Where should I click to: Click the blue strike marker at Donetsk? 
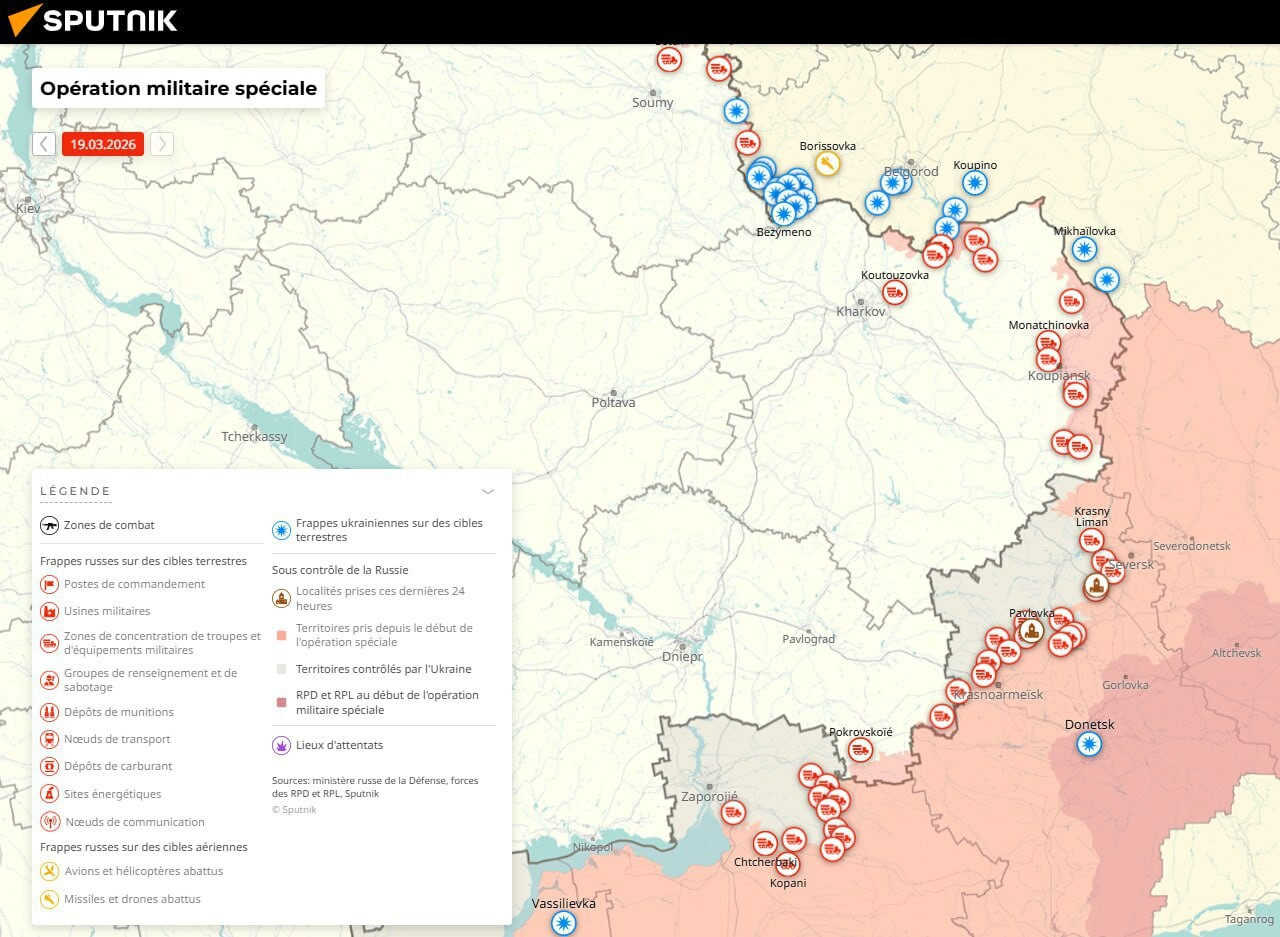pos(1089,744)
